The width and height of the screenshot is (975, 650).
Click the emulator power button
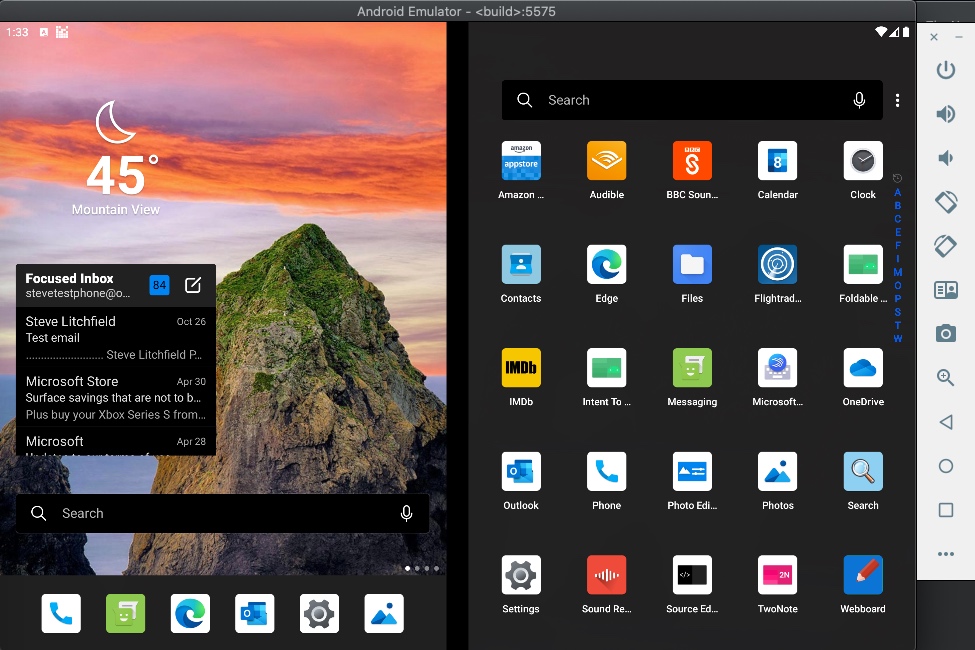point(946,69)
